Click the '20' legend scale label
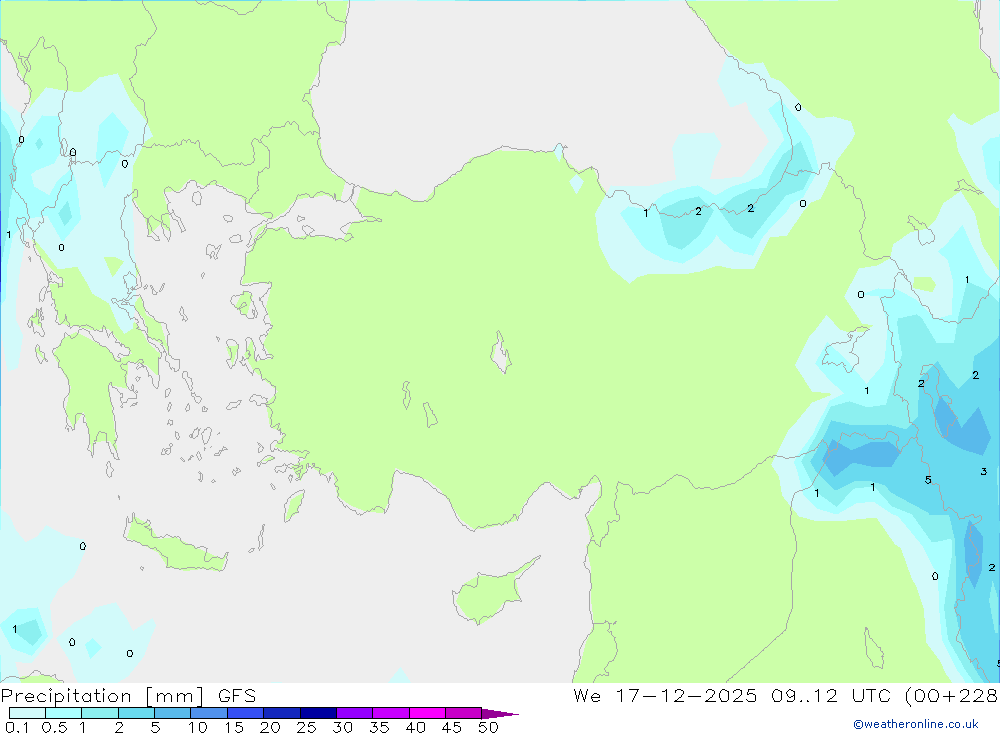Image resolution: width=1000 pixels, height=733 pixels. tap(270, 727)
